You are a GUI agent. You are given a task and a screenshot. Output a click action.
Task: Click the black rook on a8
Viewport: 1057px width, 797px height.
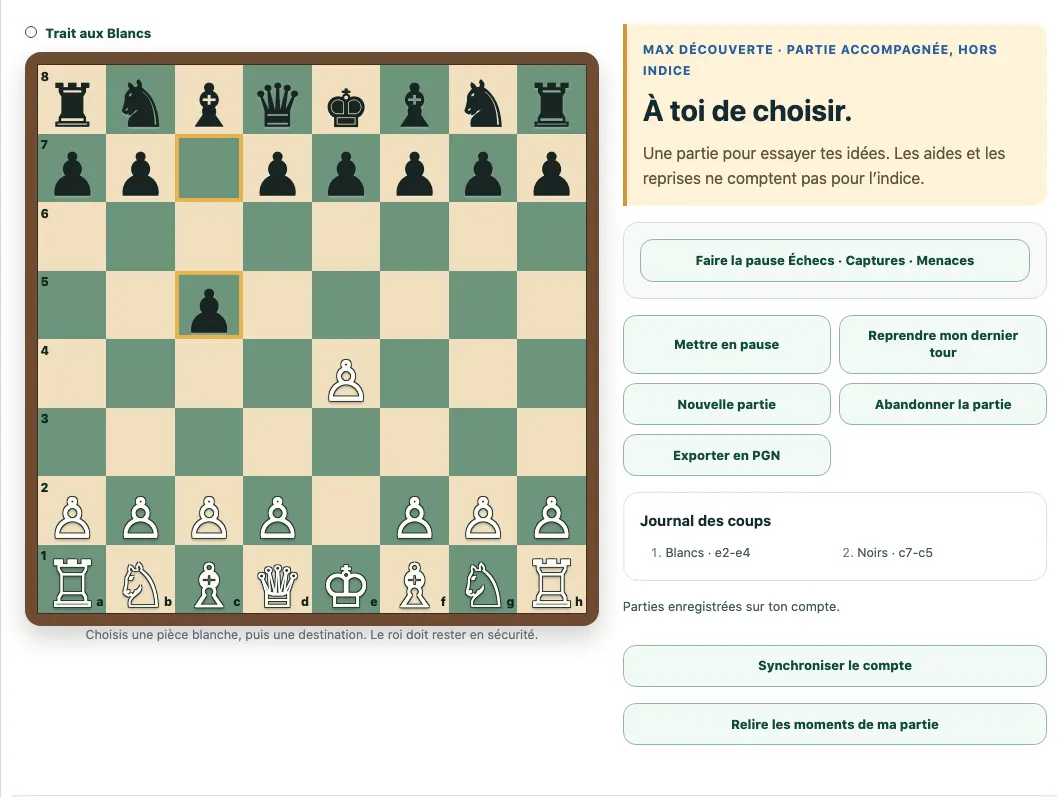72,99
